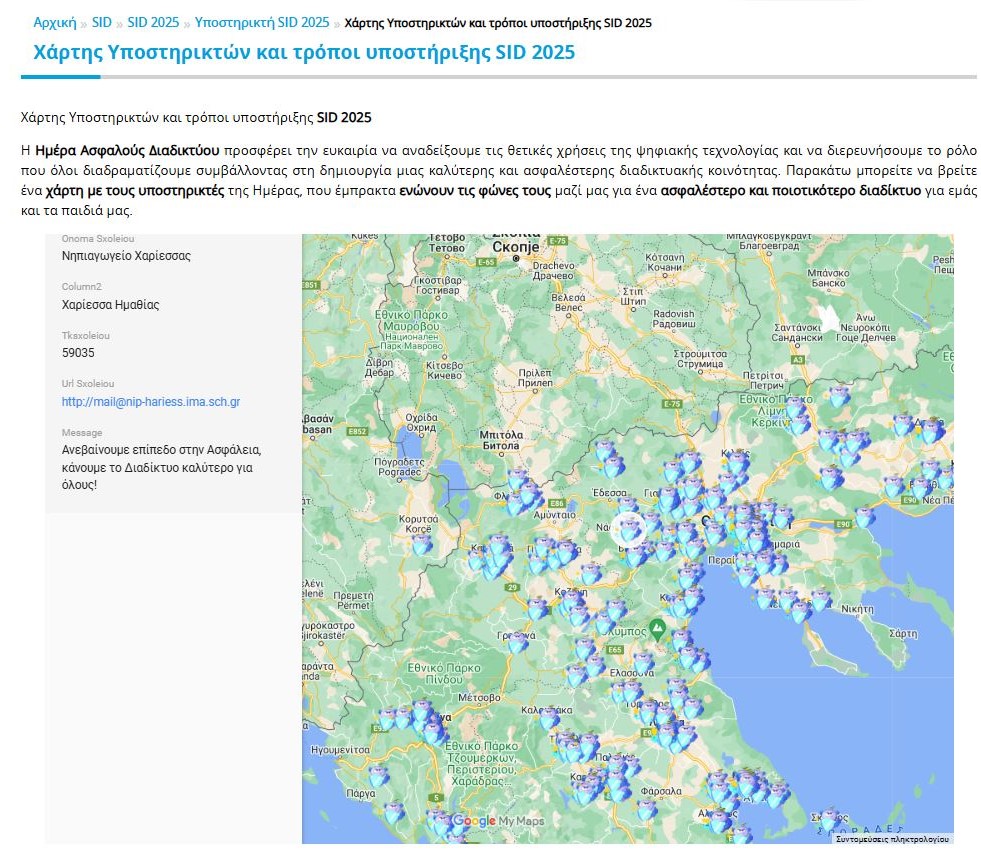Click the Νηπιαγωγείο Χαρίεσσας school name in the panel
This screenshot has width=981, height=857.
126,255
